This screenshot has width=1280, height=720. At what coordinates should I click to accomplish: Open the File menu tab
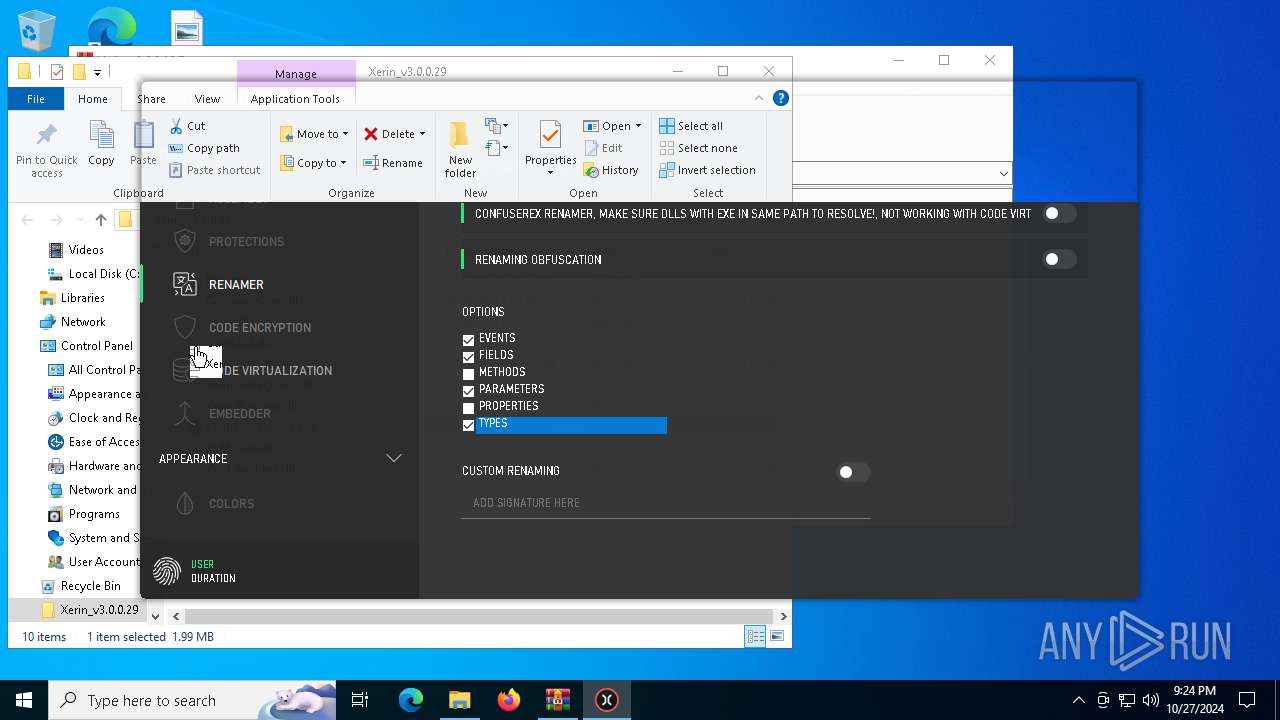tap(36, 98)
